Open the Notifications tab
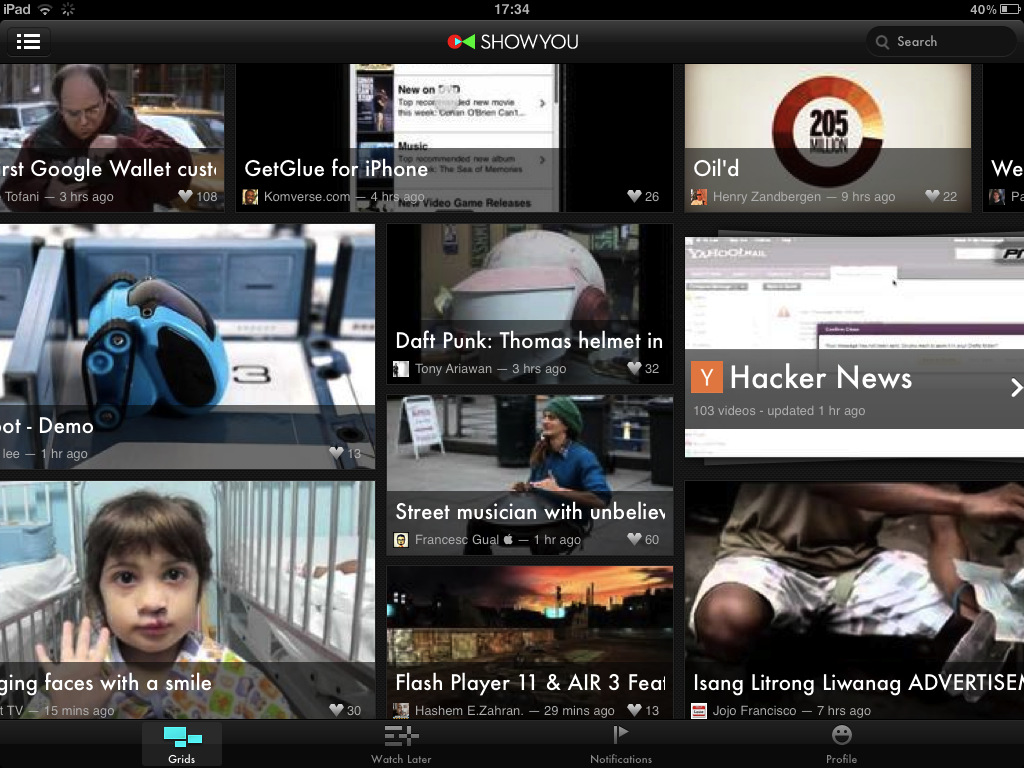1024x768 pixels. [621, 744]
